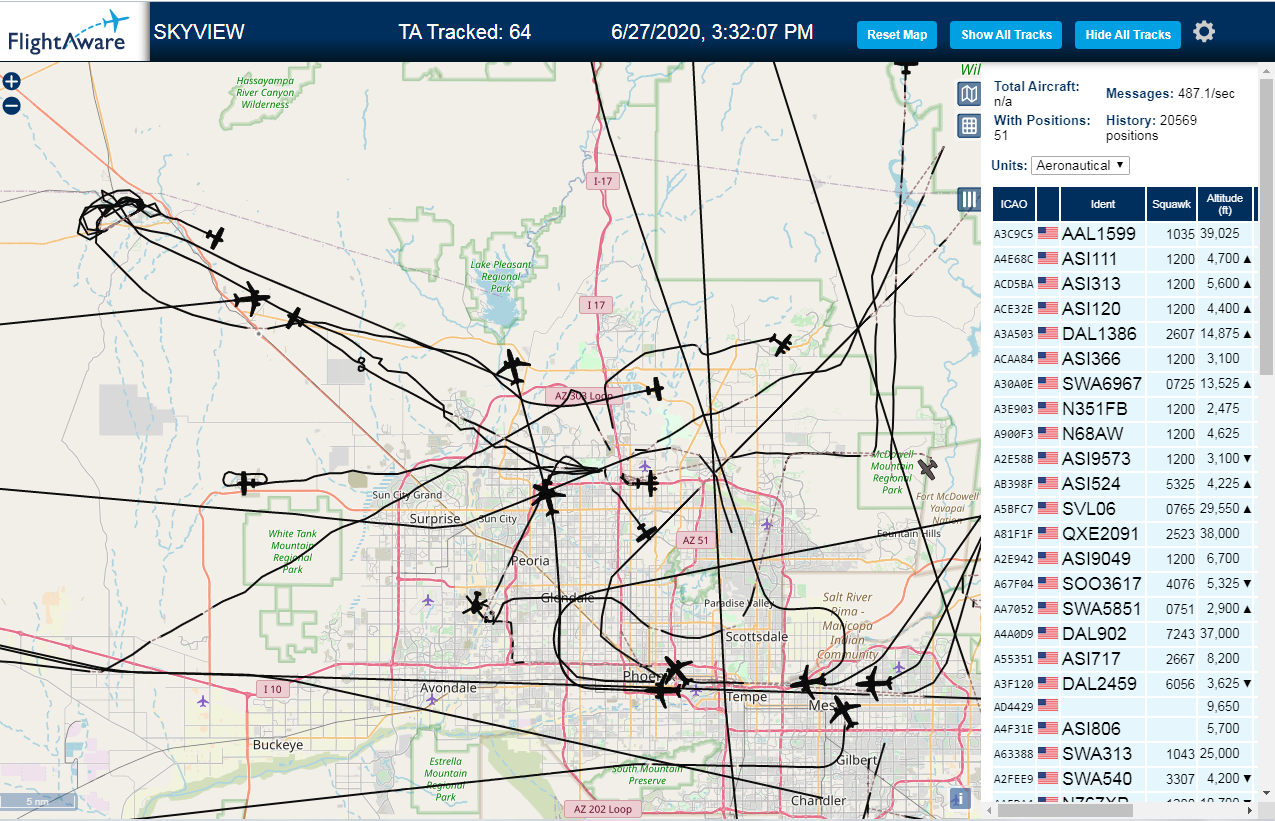Click the US flag in AAL1599 row
1275x821 pixels.
(1048, 233)
